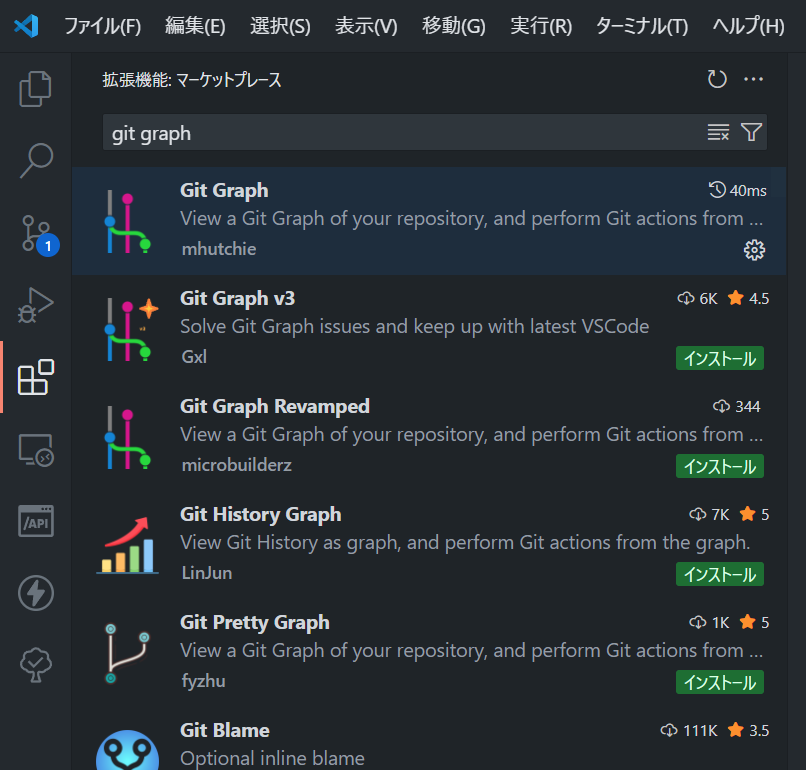806x770 pixels.
Task: Click the 344 download count of Git Graph Revamped
Action: pyautogui.click(x=737, y=406)
